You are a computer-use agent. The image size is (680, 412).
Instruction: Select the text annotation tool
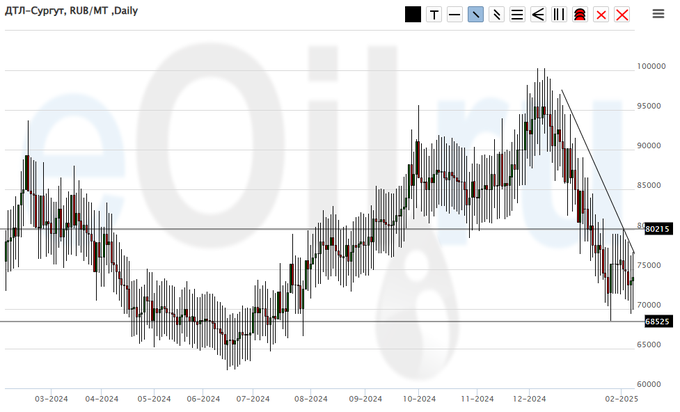(434, 14)
